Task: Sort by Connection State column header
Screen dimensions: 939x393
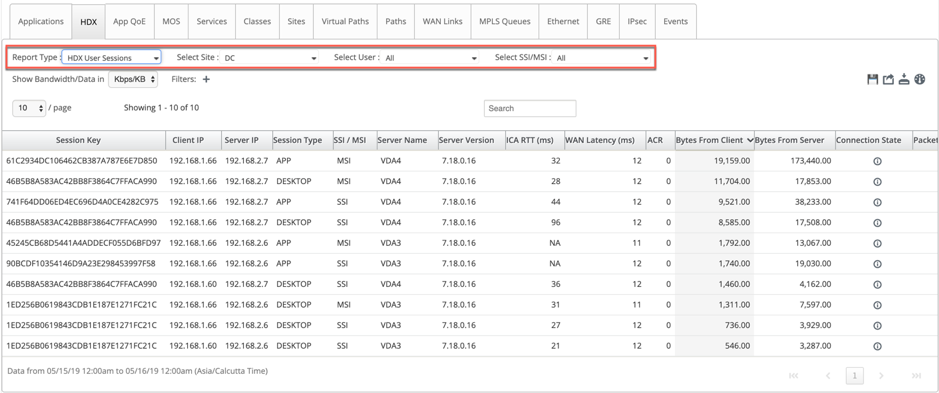Action: coord(873,140)
